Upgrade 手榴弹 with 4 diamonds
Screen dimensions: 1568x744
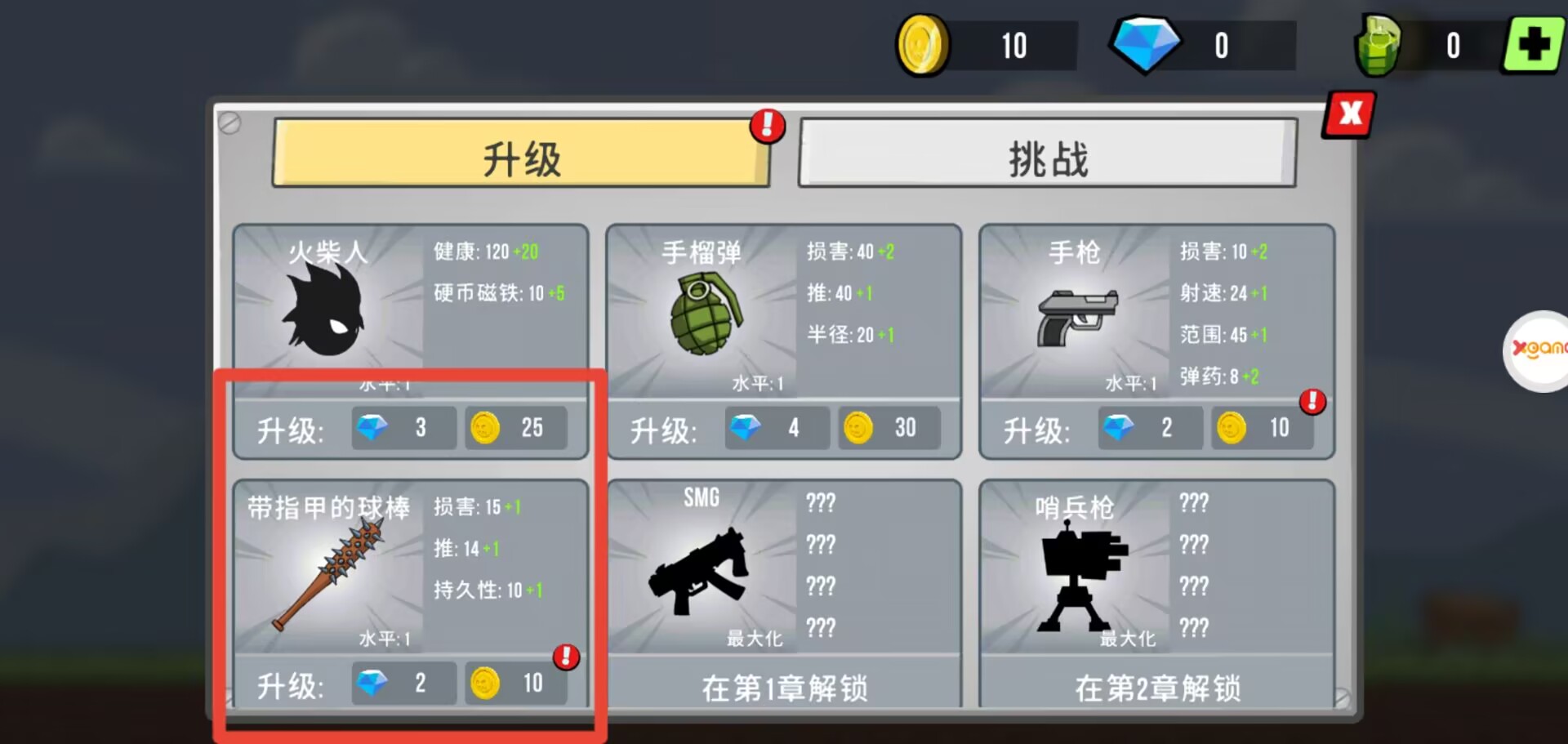click(777, 427)
